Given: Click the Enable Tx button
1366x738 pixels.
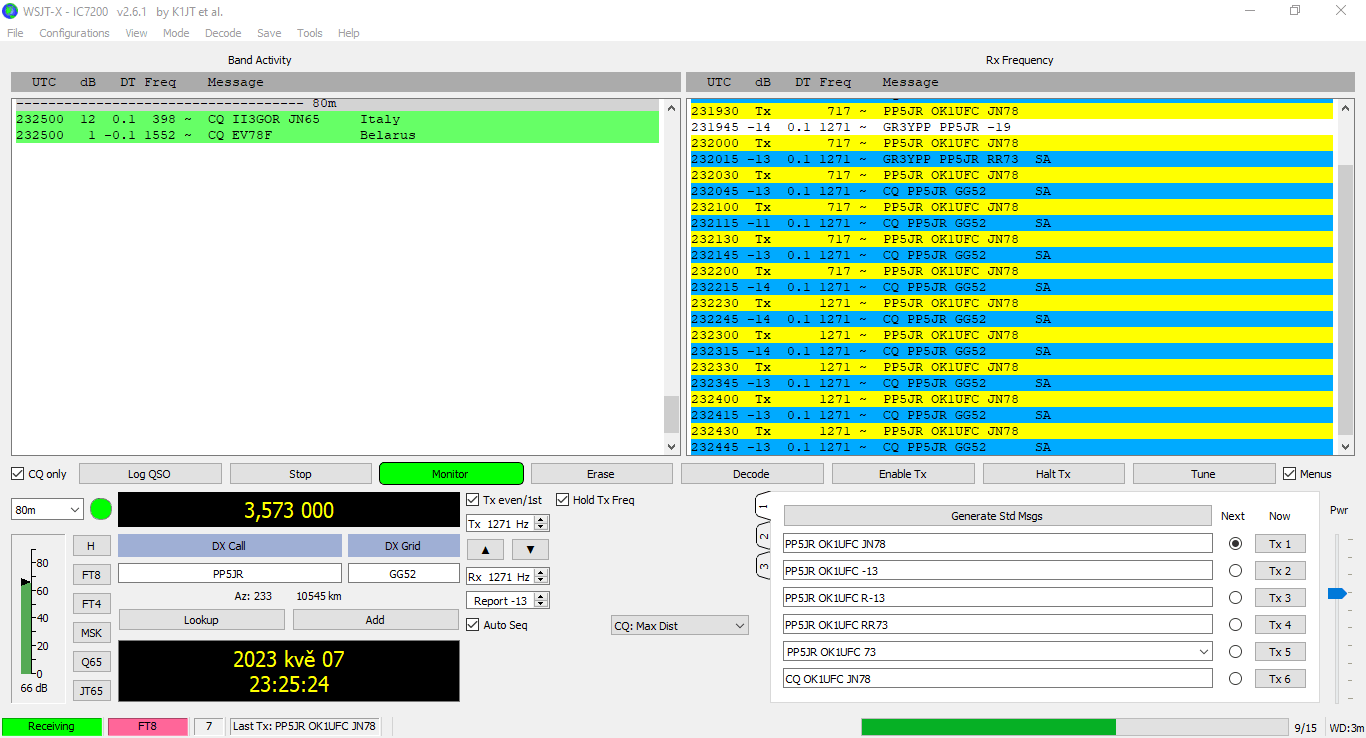Looking at the screenshot, I should coord(902,474).
